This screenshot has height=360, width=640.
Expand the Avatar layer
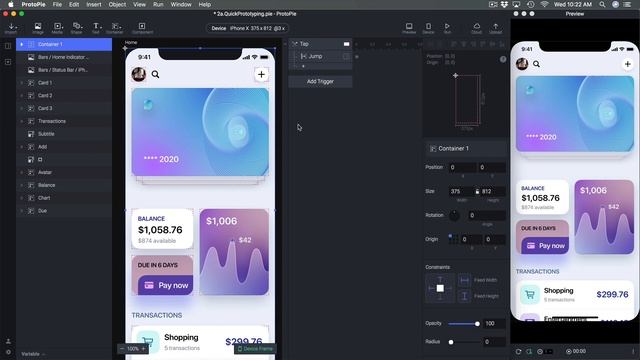coord(22,172)
